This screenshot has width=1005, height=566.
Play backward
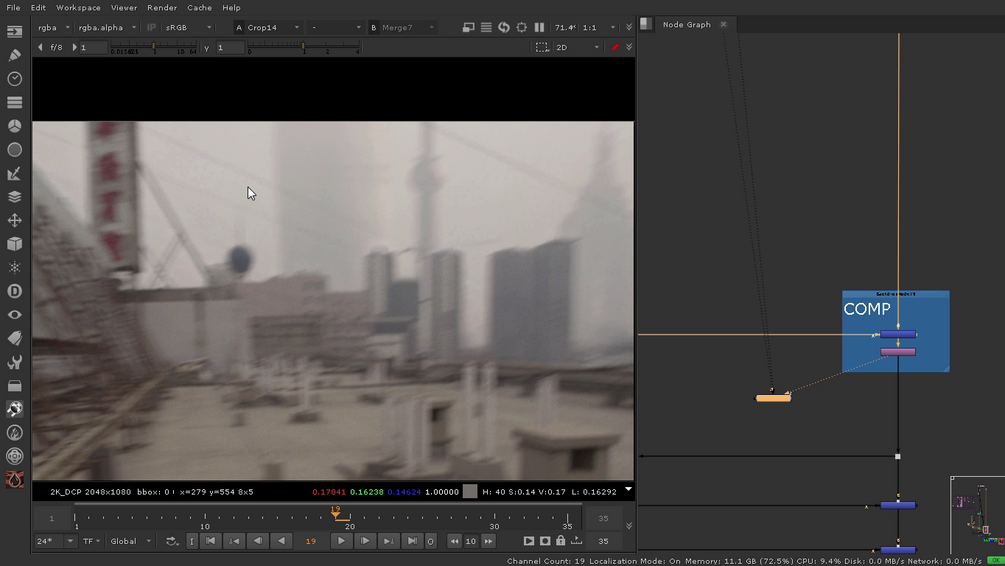pyautogui.click(x=281, y=541)
